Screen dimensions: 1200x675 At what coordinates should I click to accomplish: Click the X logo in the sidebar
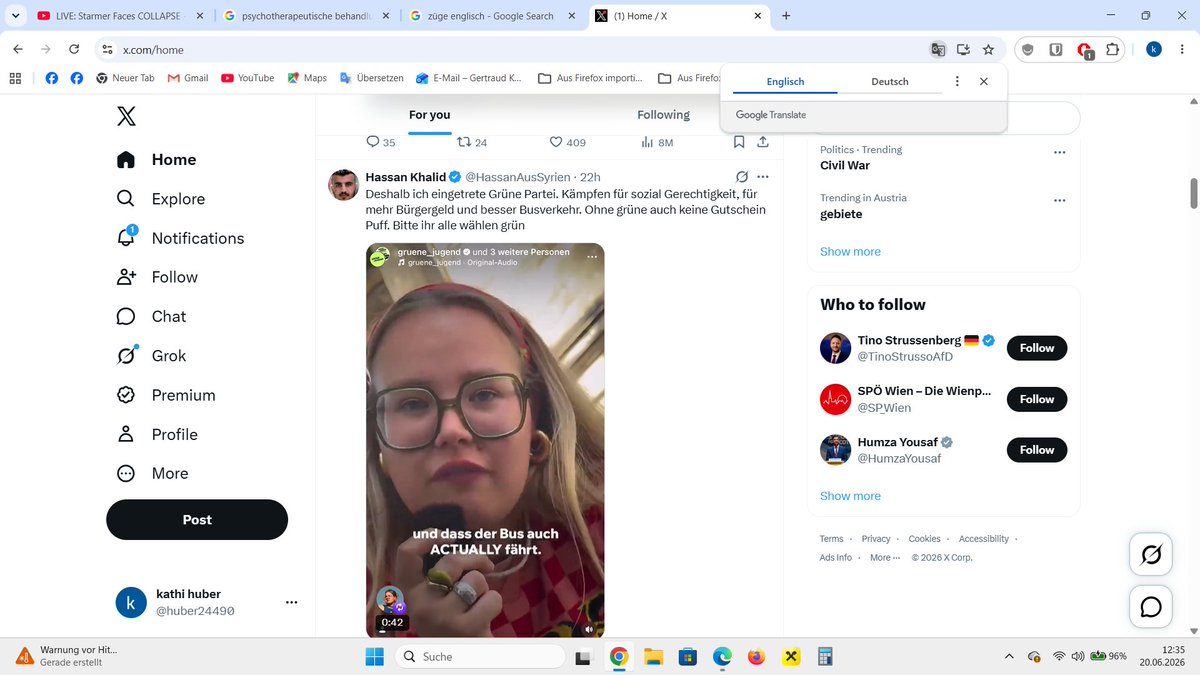point(126,117)
